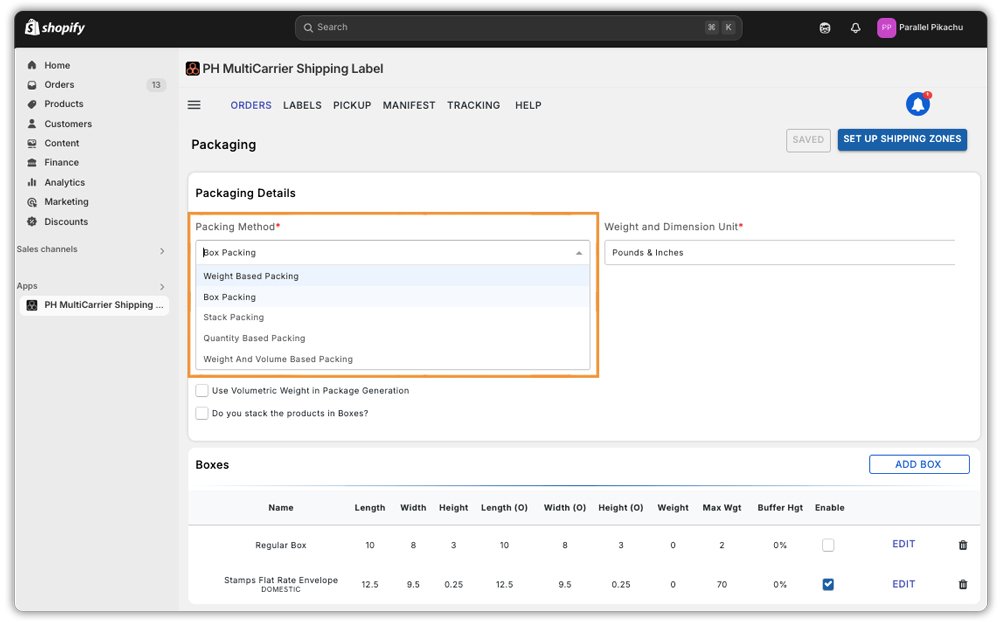Expand the Apps section
The width and height of the screenshot is (1000, 622).
[162, 286]
